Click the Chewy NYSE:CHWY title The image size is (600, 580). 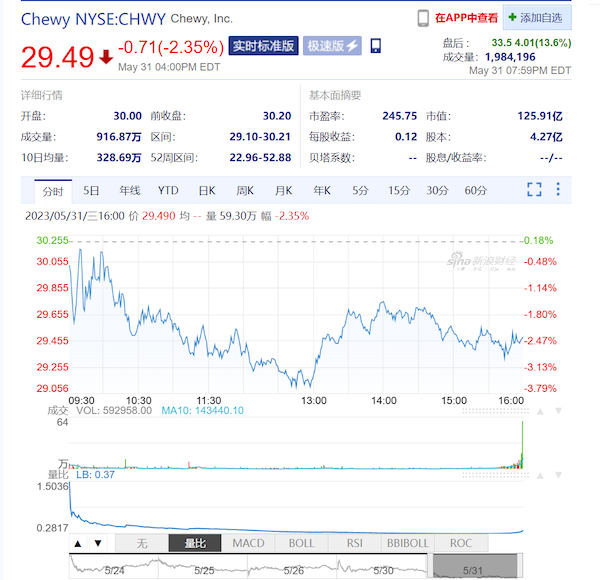[x=93, y=19]
